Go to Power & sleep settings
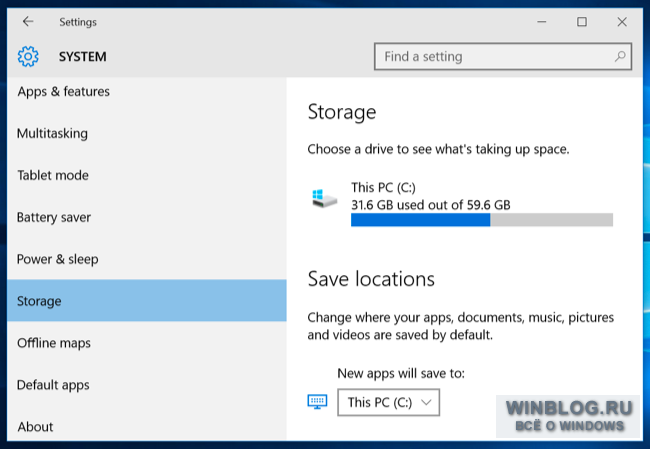650x449 pixels. 147,259
